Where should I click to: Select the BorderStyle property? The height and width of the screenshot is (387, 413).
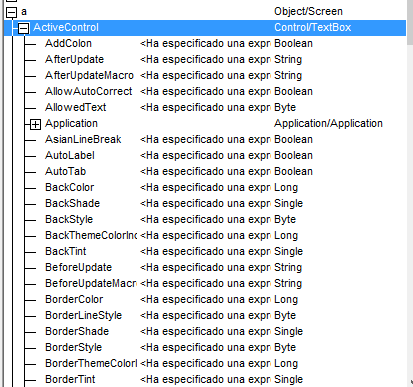[x=73, y=347]
